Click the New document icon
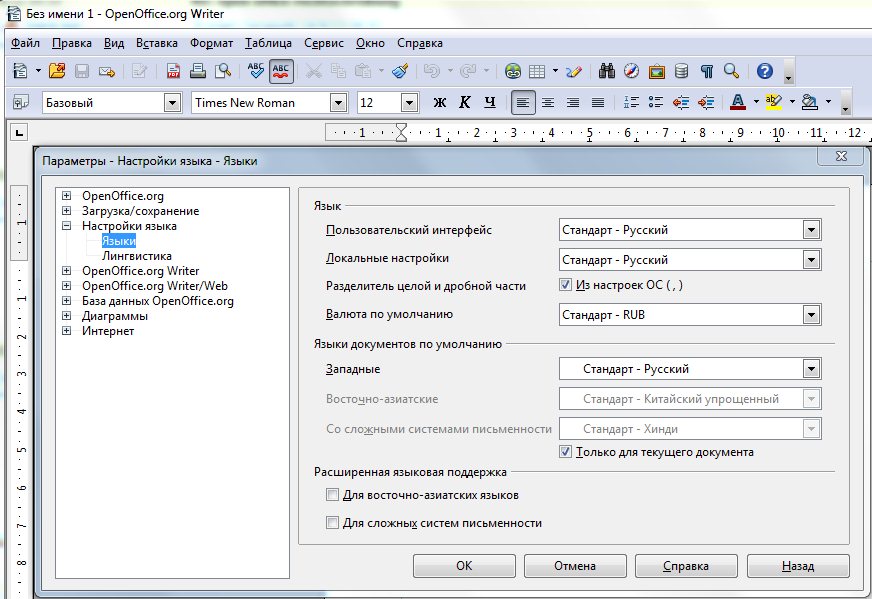The height and width of the screenshot is (599, 872). pos(21,71)
